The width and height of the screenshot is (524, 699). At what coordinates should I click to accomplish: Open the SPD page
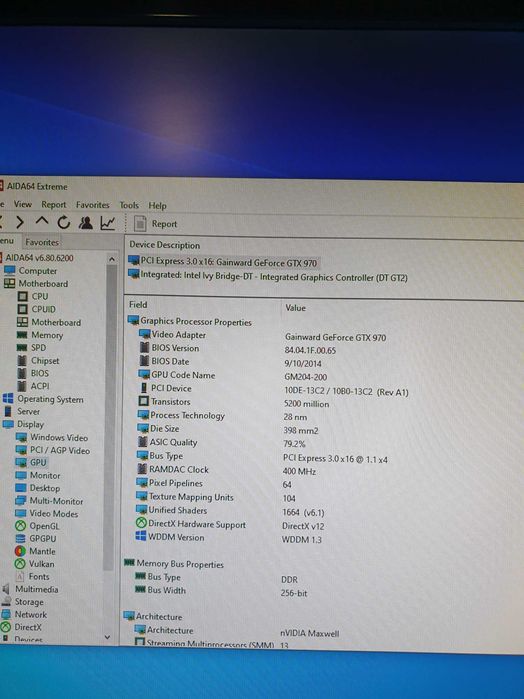coord(31,347)
